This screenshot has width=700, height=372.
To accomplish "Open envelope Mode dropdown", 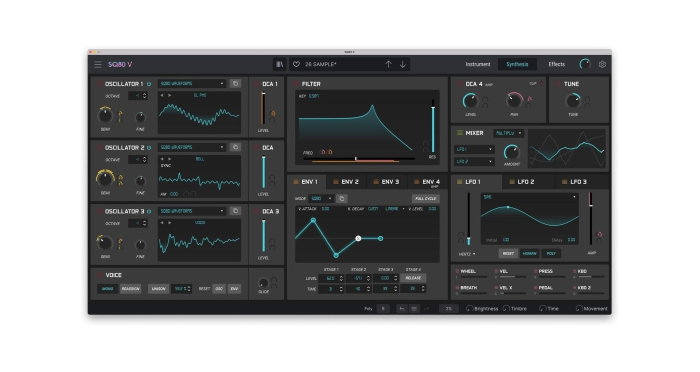I will click(321, 199).
